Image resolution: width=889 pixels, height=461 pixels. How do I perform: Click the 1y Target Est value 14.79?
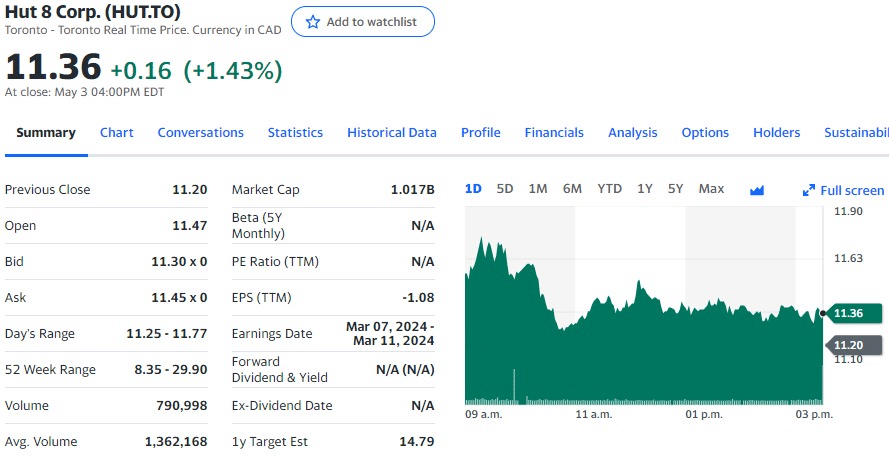pyautogui.click(x=417, y=442)
